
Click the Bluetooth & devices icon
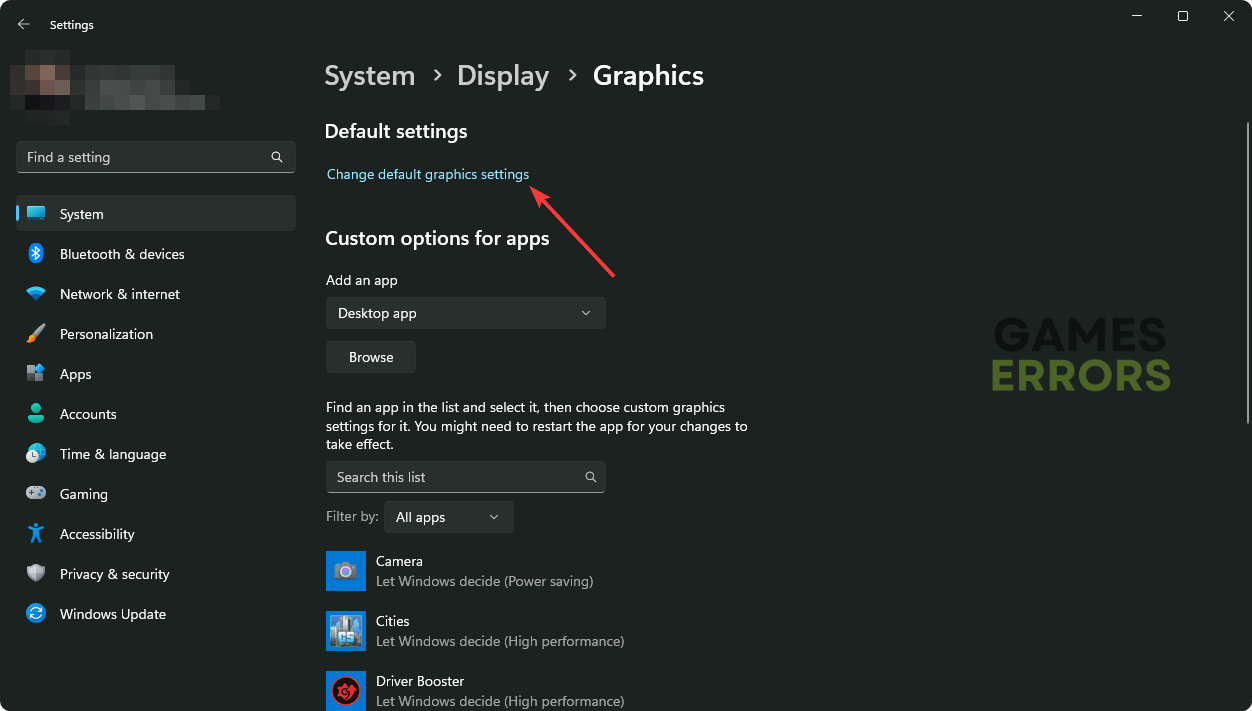pyautogui.click(x=36, y=254)
